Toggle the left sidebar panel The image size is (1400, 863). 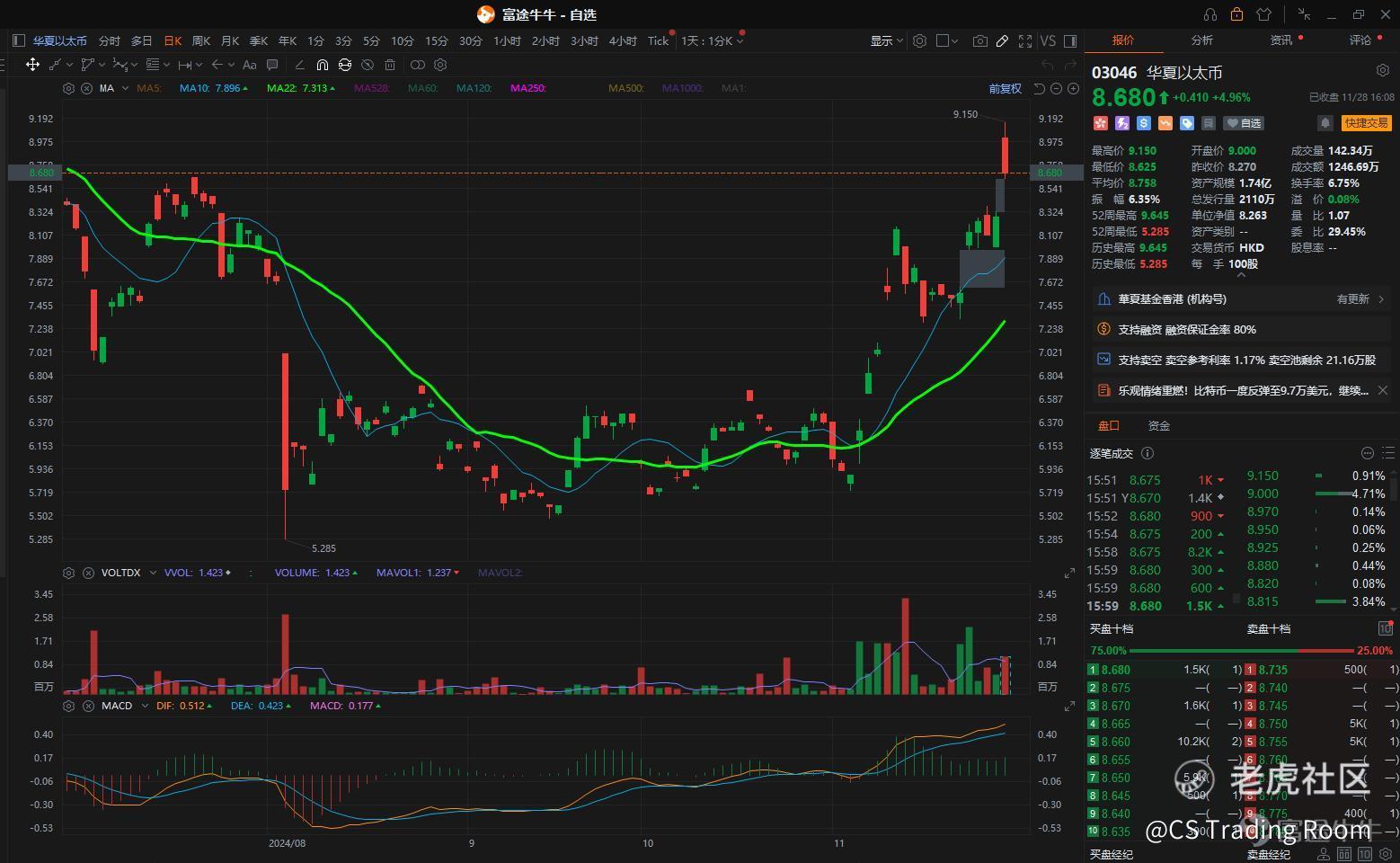[x=19, y=40]
